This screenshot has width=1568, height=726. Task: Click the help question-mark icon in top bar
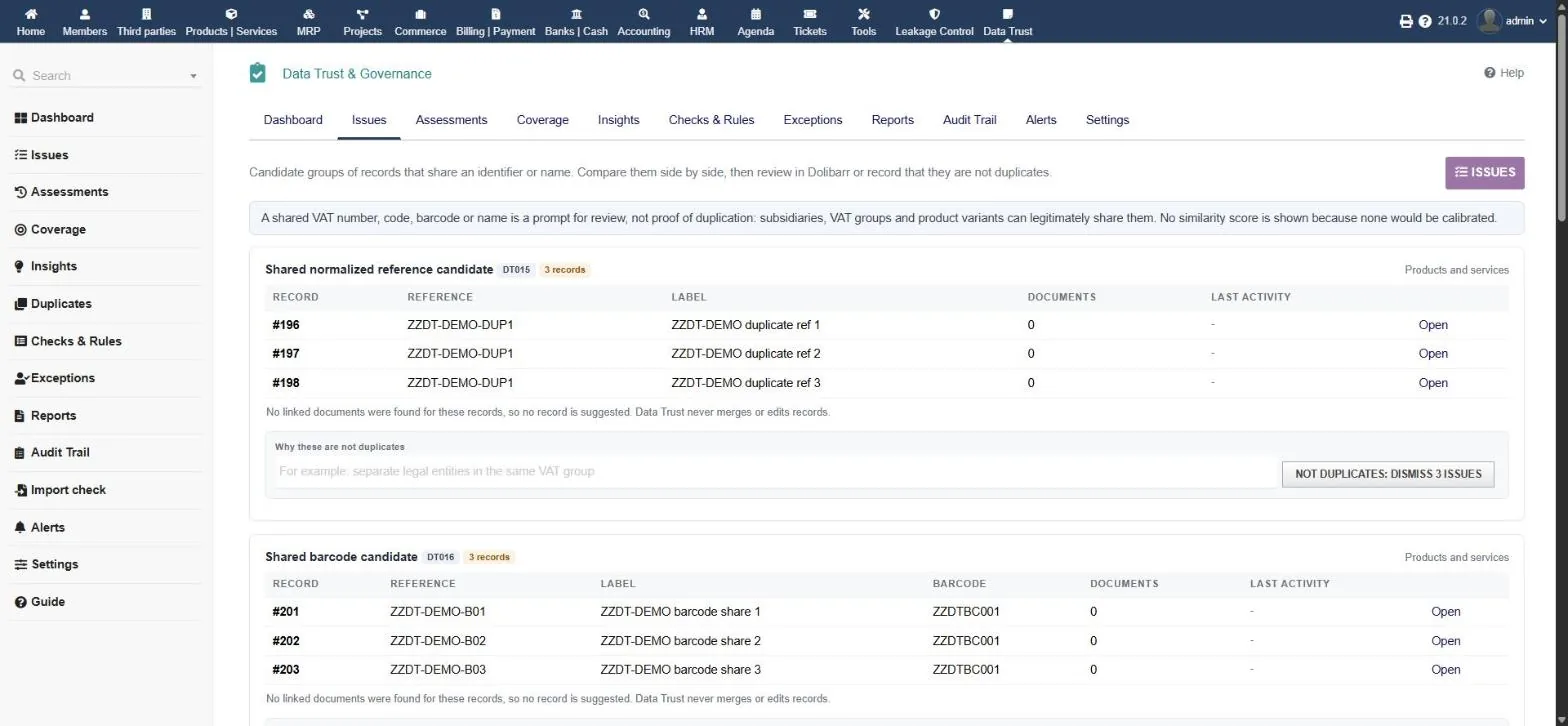pos(1425,21)
